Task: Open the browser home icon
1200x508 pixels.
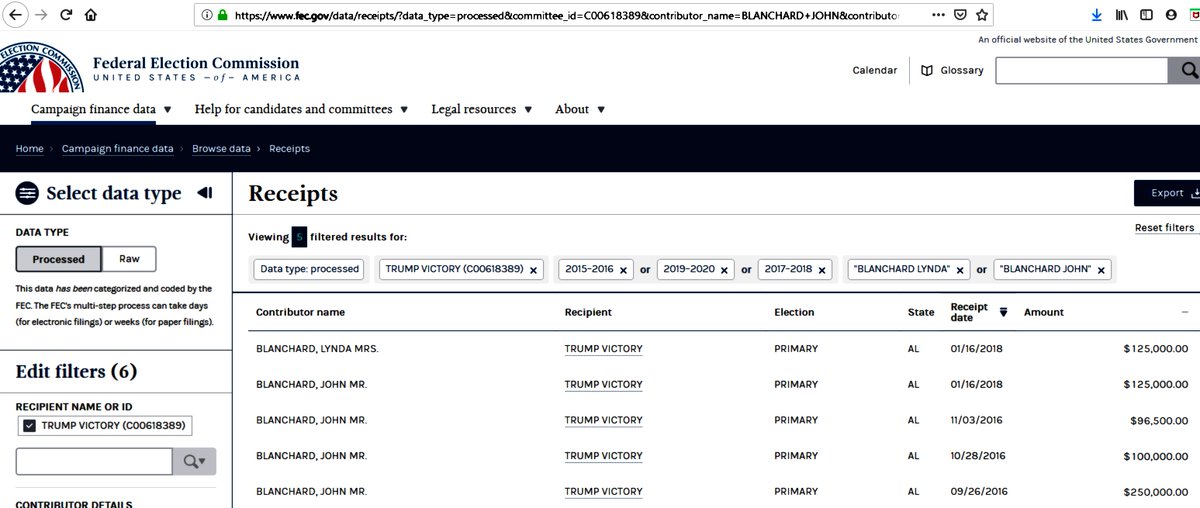Action: (91, 15)
